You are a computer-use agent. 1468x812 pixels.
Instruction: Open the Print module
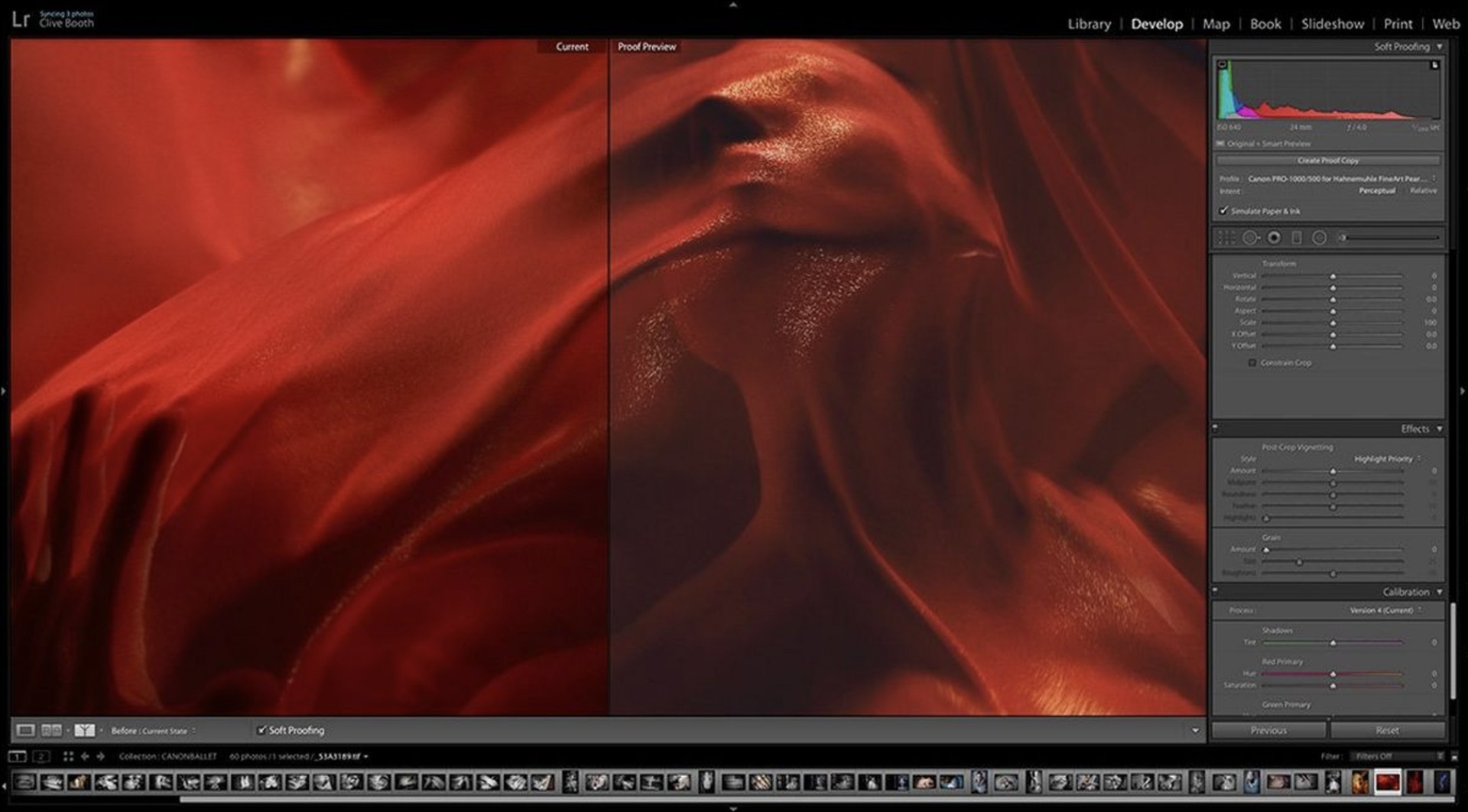tap(1398, 24)
